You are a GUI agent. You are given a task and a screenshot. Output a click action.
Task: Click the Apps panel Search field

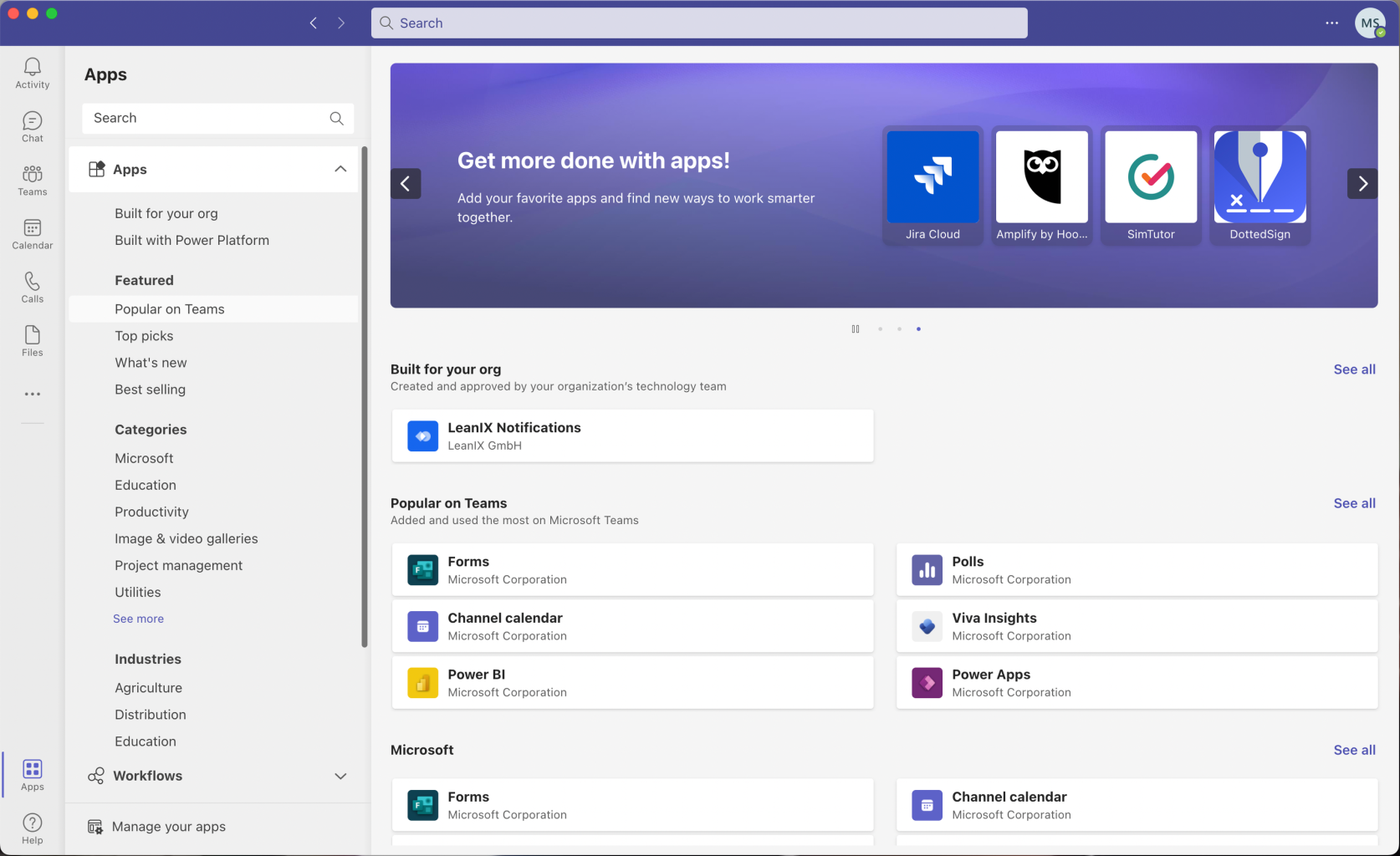[x=217, y=119]
